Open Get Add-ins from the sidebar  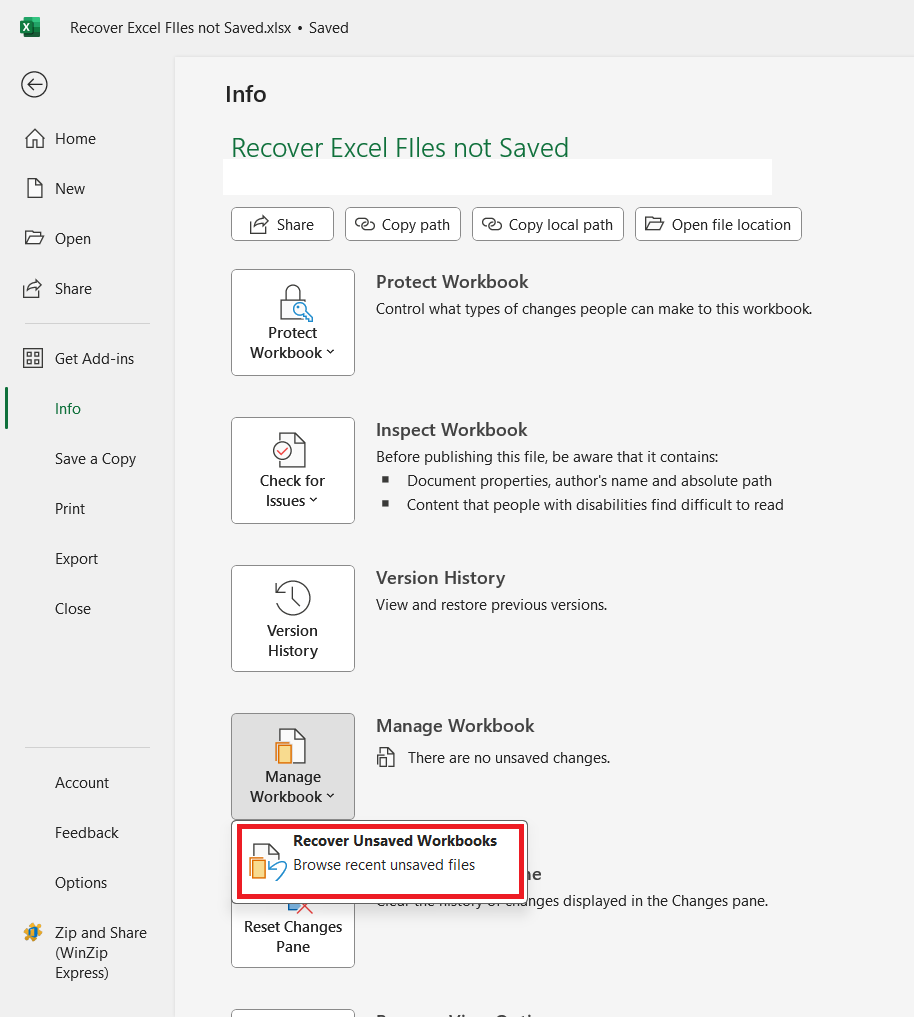point(94,359)
